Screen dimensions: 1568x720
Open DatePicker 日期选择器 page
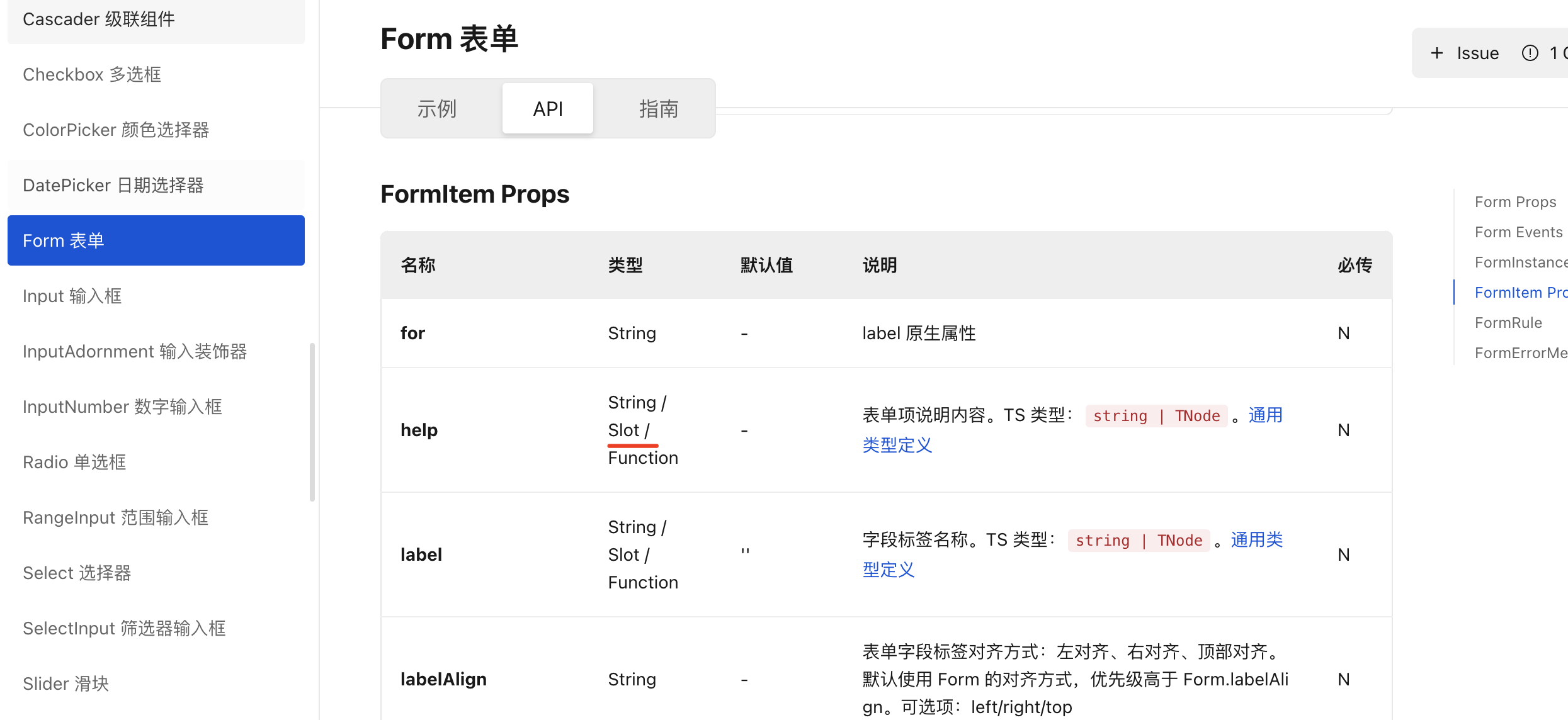pyautogui.click(x=156, y=185)
